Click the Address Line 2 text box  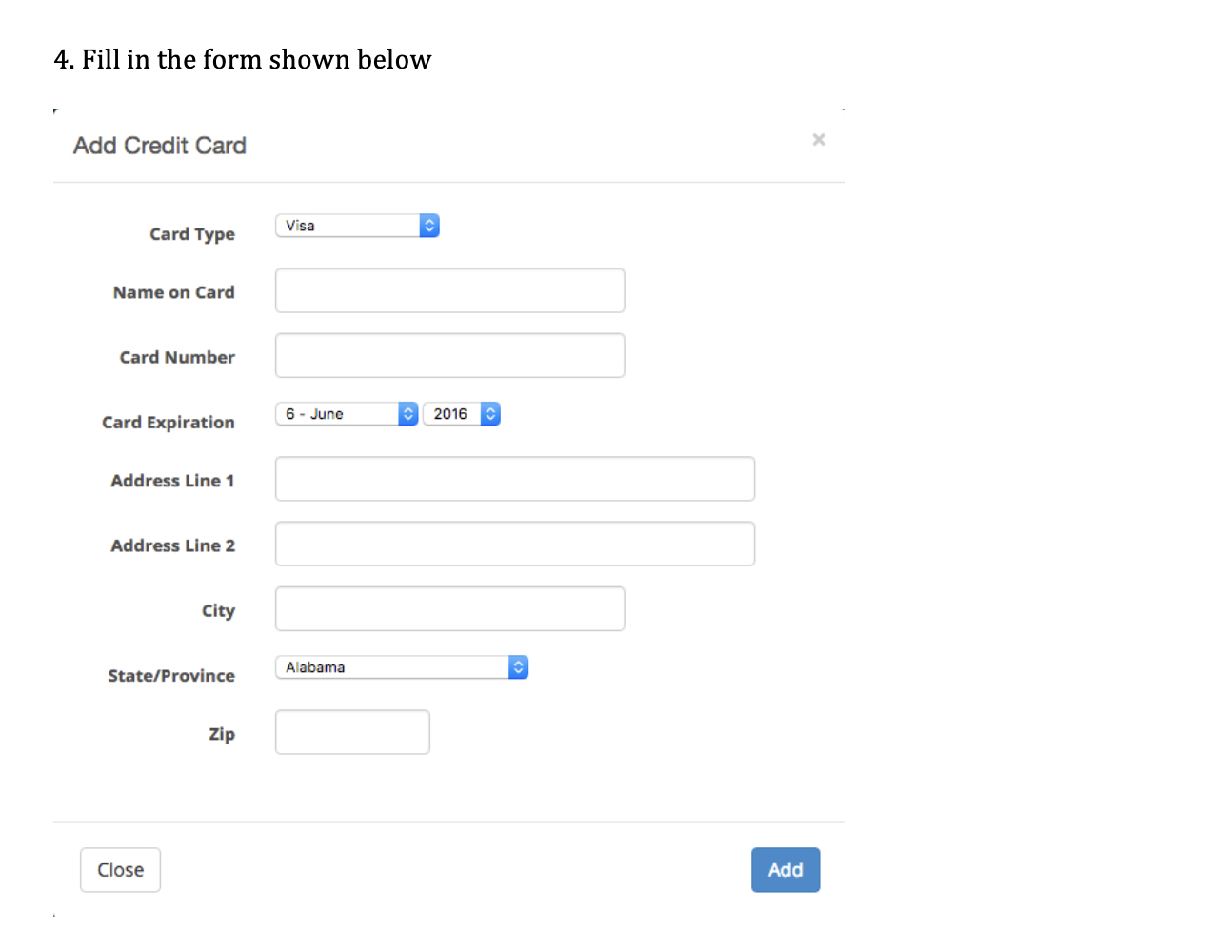click(514, 544)
